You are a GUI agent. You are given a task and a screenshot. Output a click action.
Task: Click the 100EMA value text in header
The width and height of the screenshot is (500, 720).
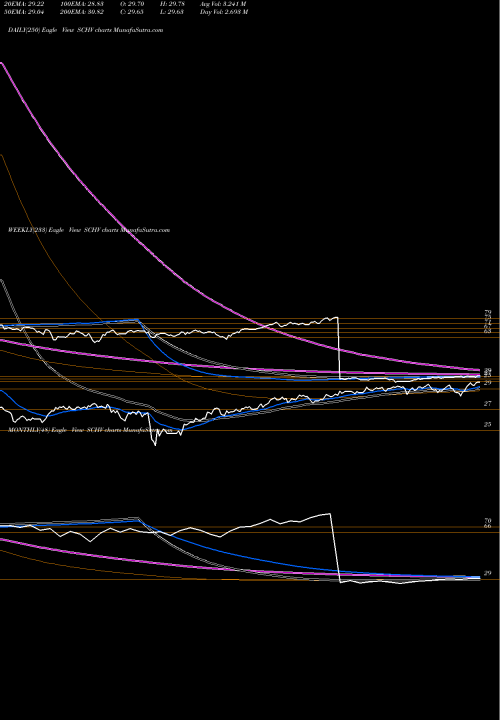84,4
